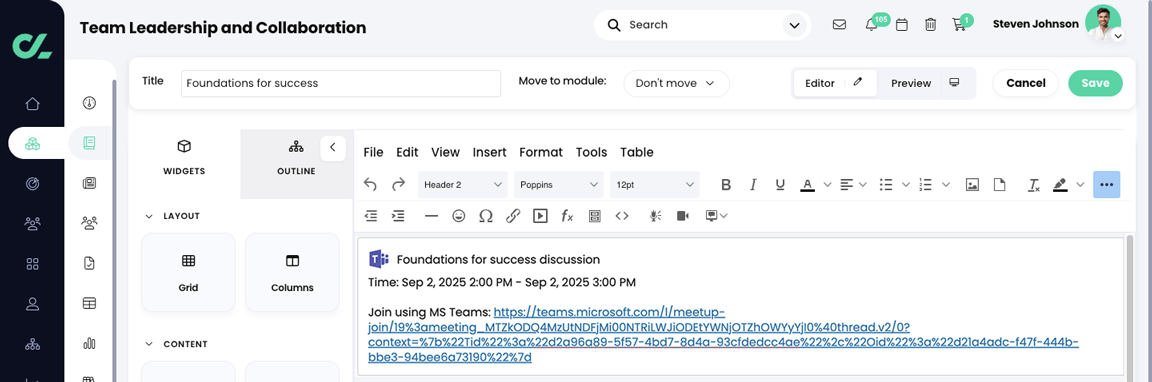Toggle underline formatting
The width and height of the screenshot is (1152, 382).
[x=780, y=184]
